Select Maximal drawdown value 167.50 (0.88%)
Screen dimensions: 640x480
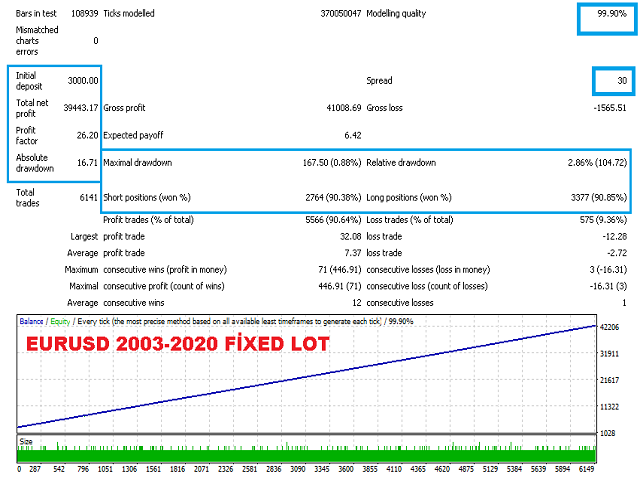click(x=332, y=163)
